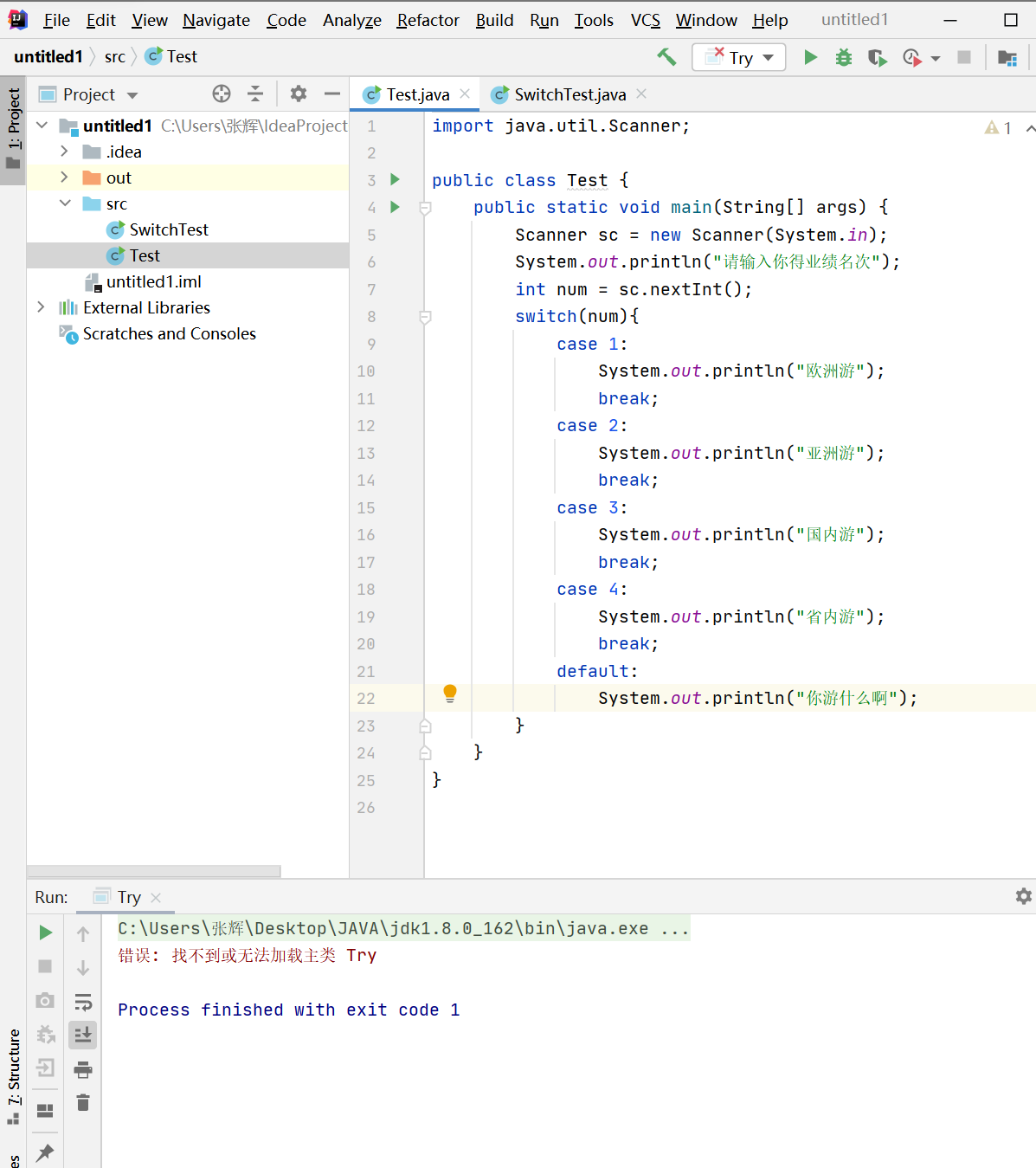Open the Refactor menu
Viewport: 1036px width, 1168px height.
[428, 20]
